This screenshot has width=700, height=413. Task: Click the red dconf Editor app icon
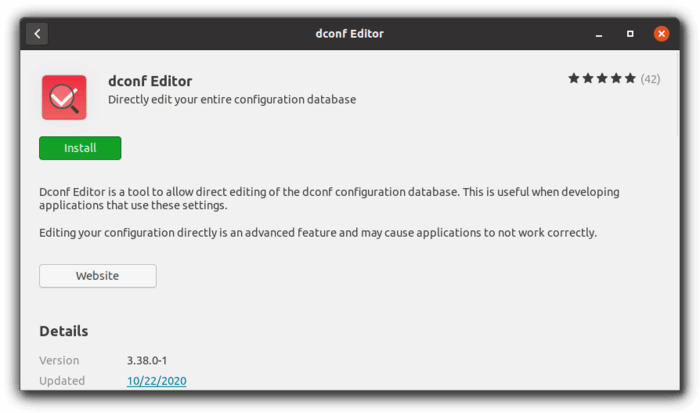pos(64,97)
